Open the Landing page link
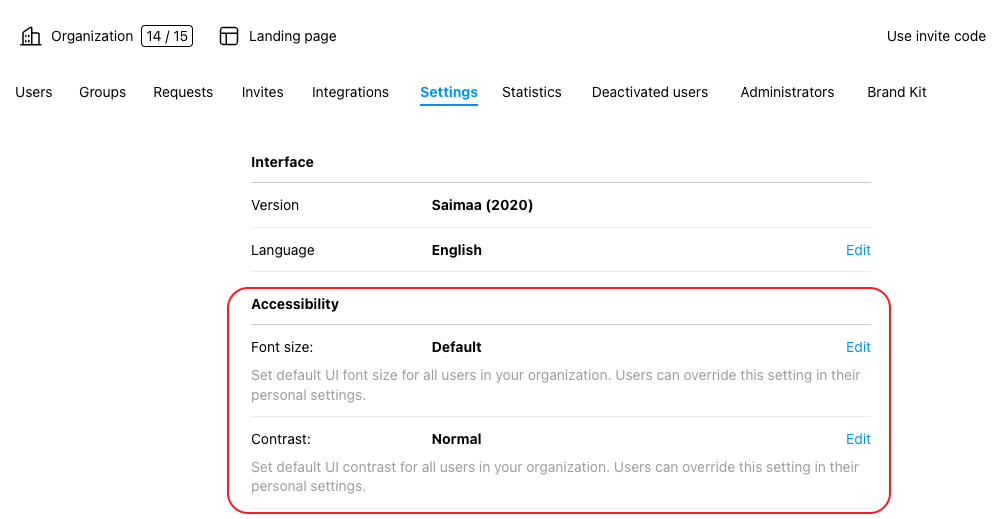This screenshot has width=1007, height=519. (x=292, y=37)
